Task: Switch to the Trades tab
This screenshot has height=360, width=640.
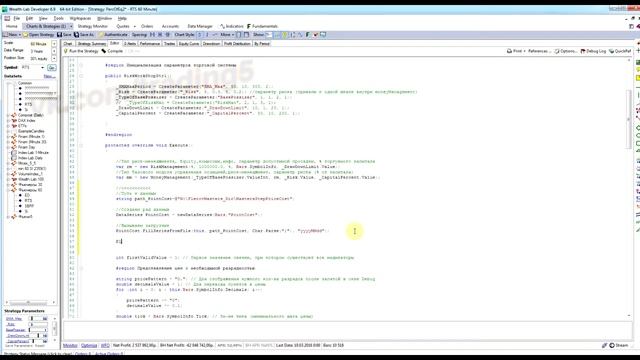Action: pyautogui.click(x=169, y=43)
